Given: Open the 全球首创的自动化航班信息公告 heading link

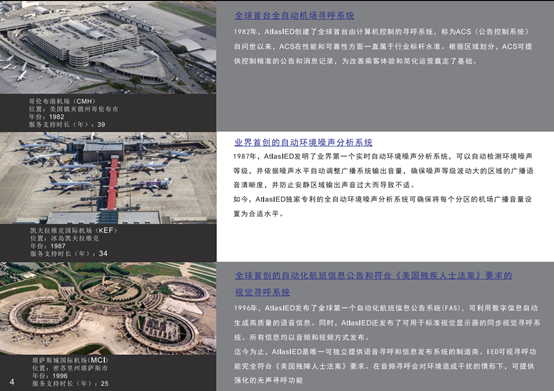Looking at the screenshot, I should pyautogui.click(x=373, y=276).
